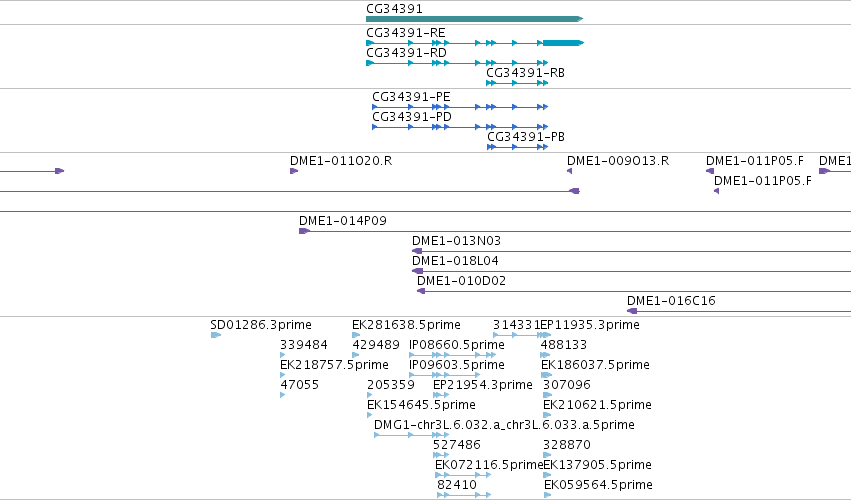Image resolution: width=851 pixels, height=500 pixels.
Task: Select the DME1-011O20.R feature label
Action: pyautogui.click(x=341, y=161)
